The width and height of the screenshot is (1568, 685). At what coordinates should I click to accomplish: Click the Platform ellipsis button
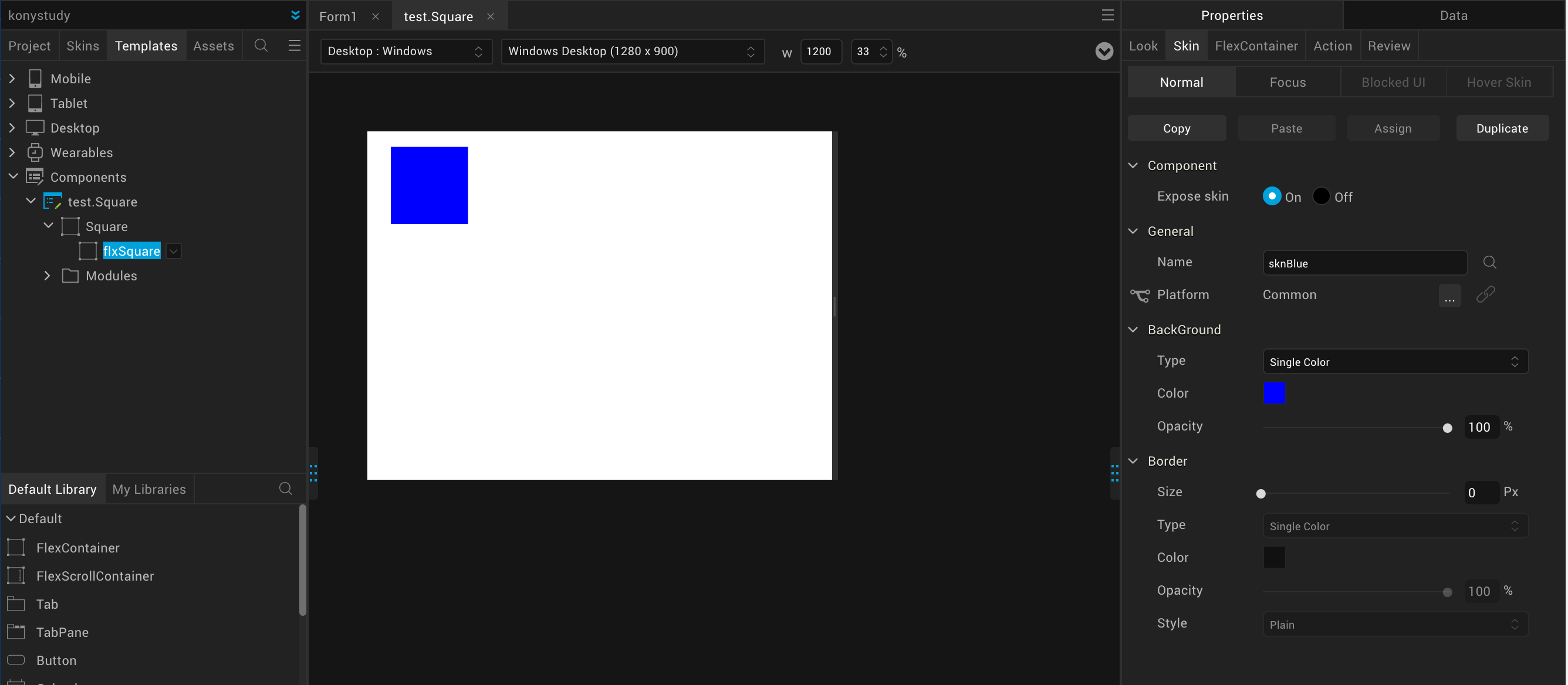click(x=1449, y=296)
